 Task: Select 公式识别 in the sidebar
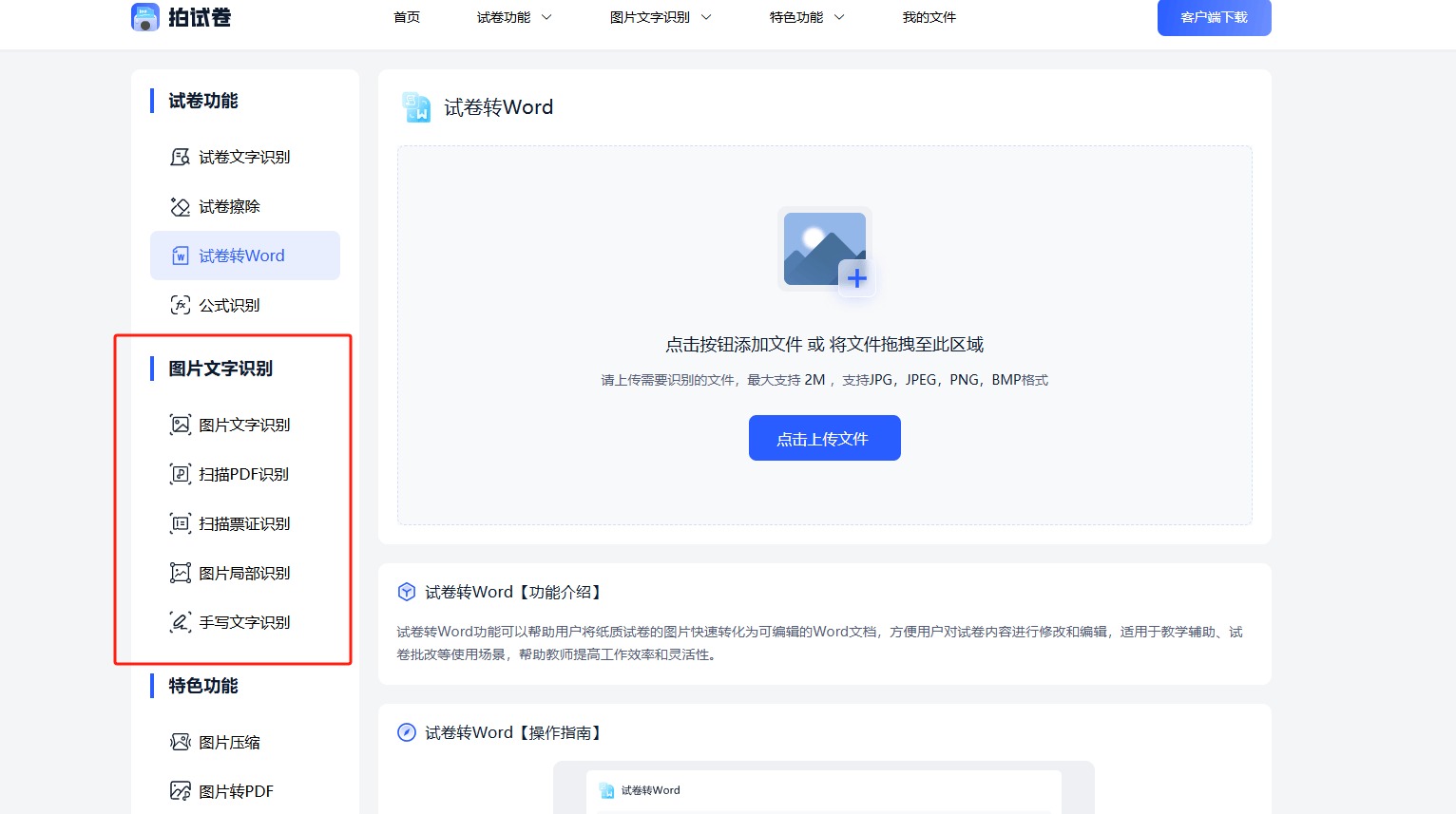click(245, 305)
